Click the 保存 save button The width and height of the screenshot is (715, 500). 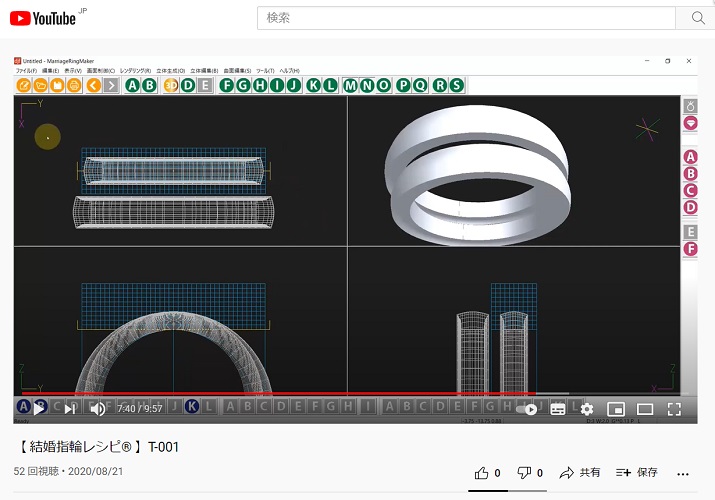[637, 473]
